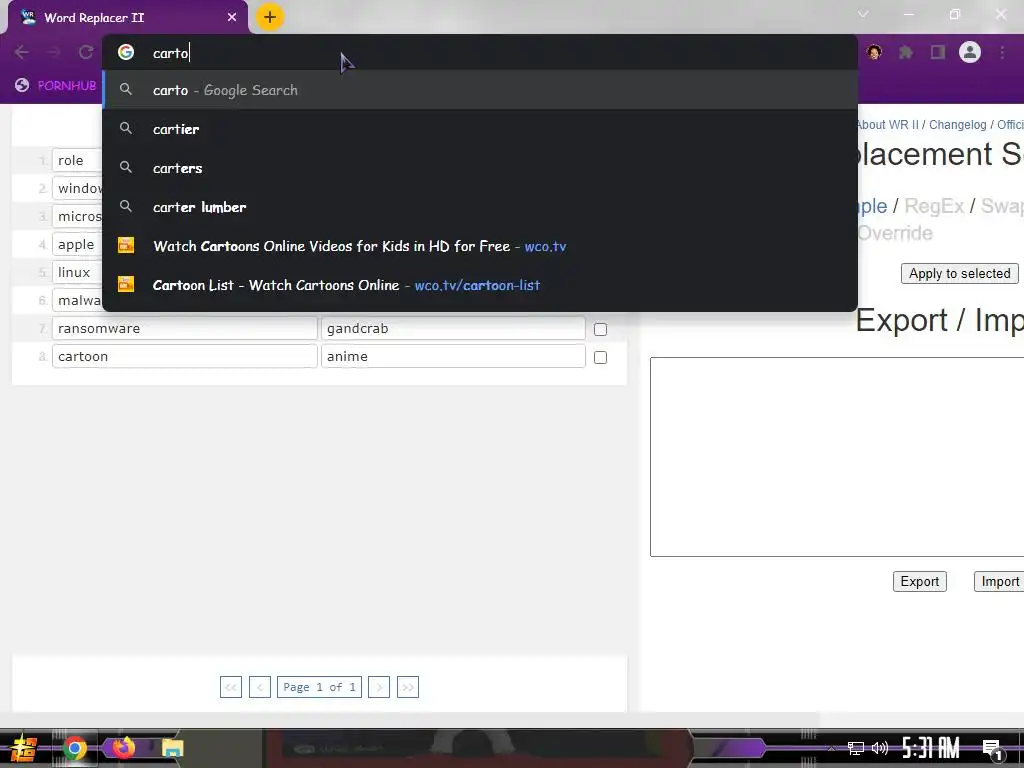
Task: Go forward with the browser forward arrow
Action: tap(54, 52)
